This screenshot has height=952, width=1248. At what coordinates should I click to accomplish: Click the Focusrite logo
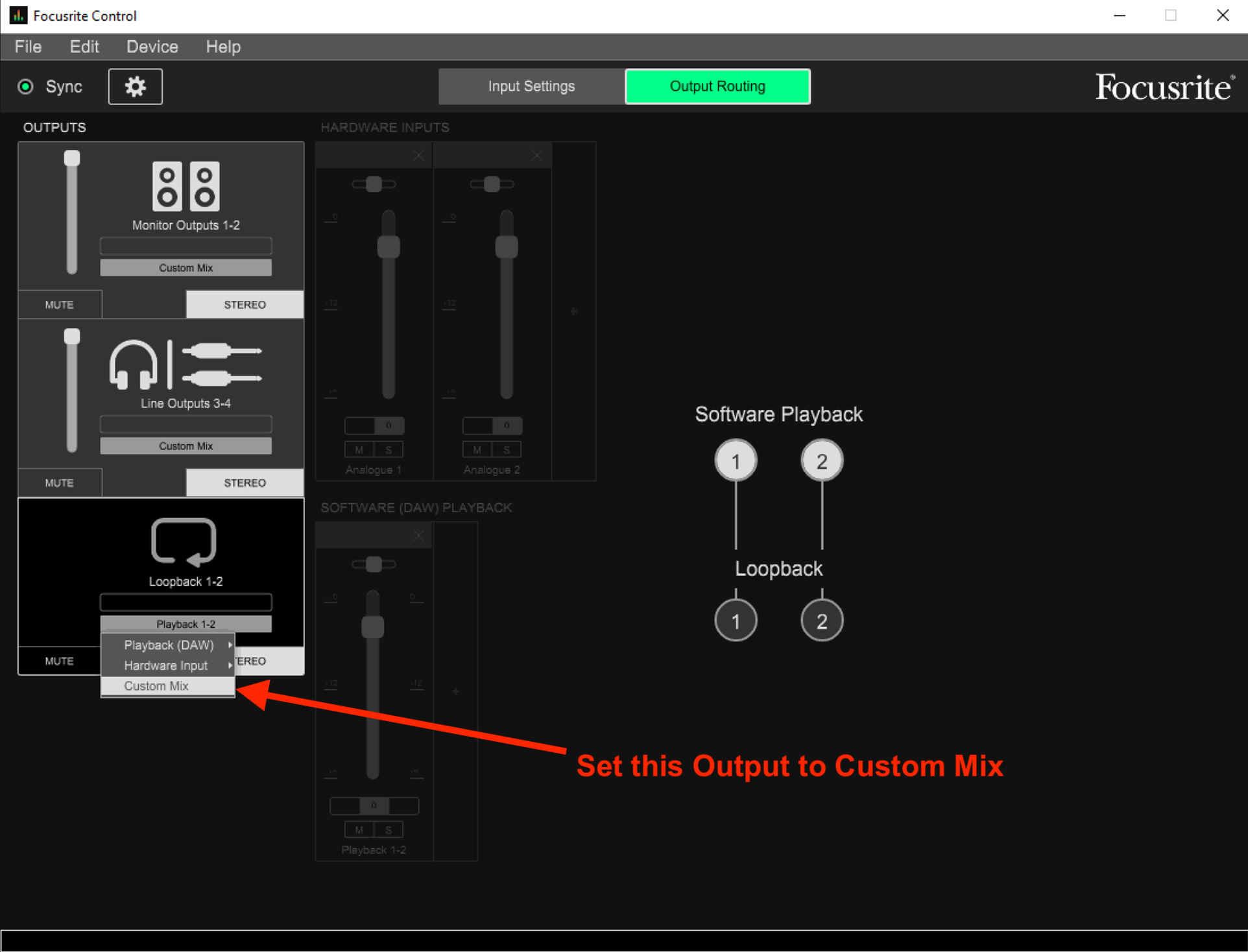tap(1164, 86)
